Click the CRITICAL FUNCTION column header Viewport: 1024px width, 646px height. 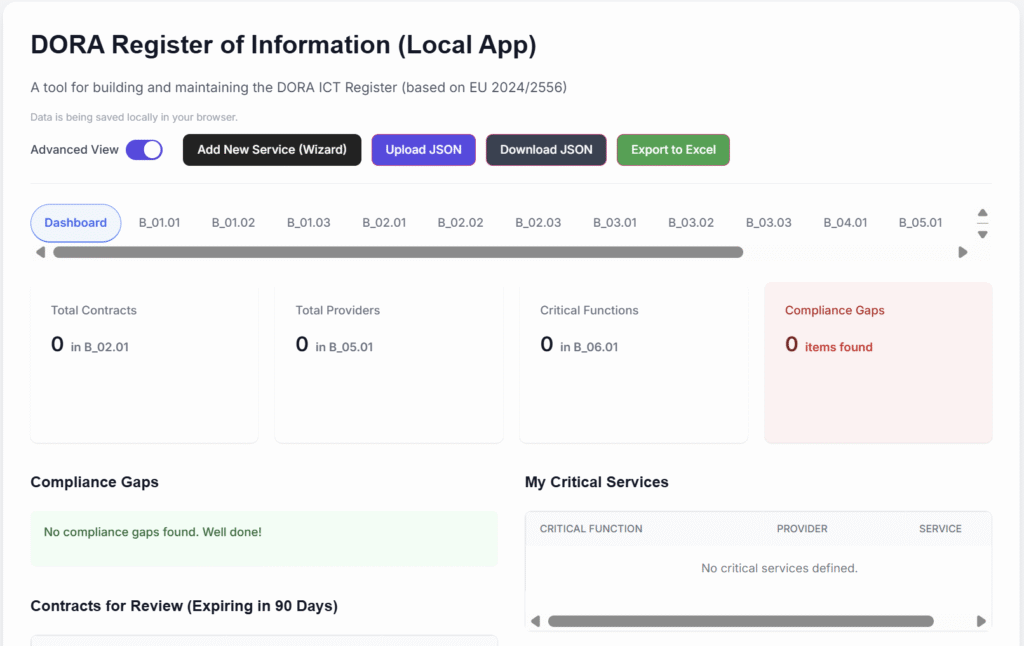[591, 529]
